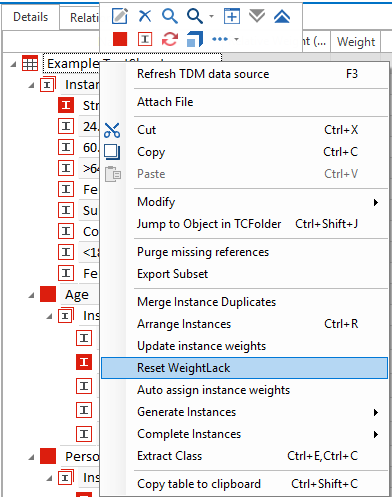Click the solid red square attribute icon
The height and width of the screenshot is (497, 392).
(120, 39)
